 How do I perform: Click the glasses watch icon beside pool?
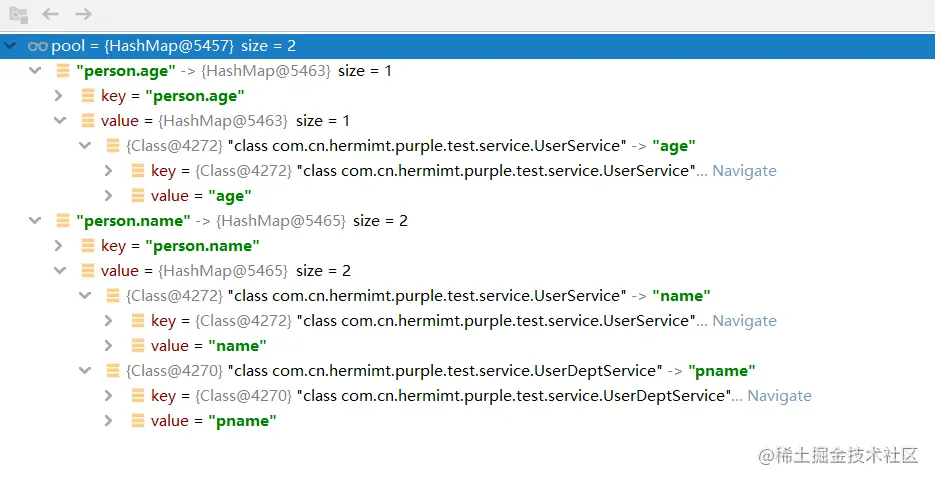pyautogui.click(x=38, y=46)
